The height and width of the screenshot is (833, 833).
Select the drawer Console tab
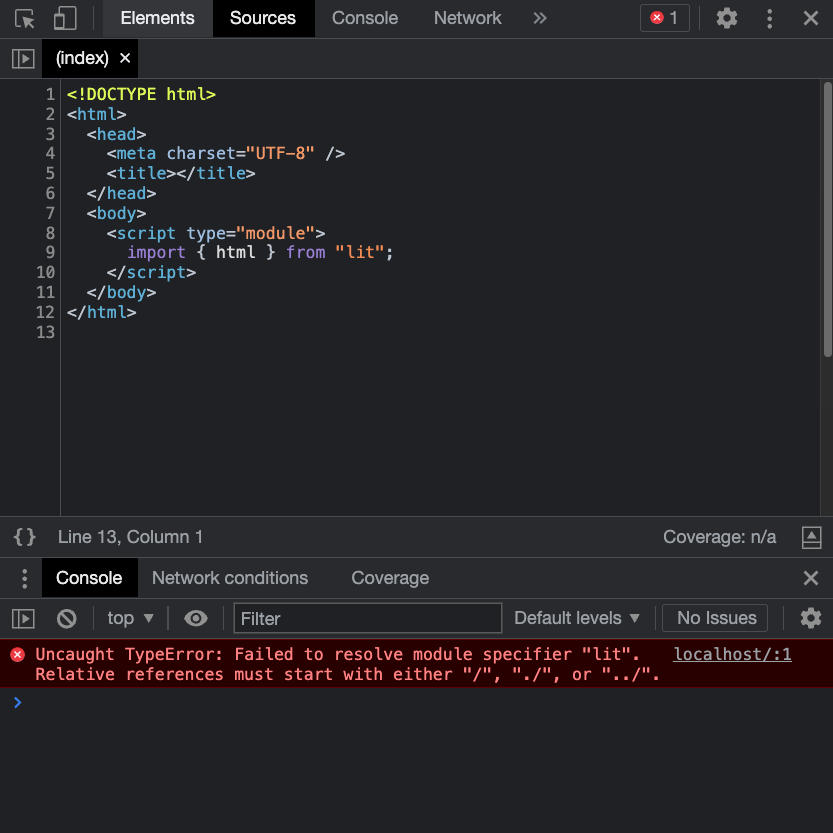tap(89, 578)
